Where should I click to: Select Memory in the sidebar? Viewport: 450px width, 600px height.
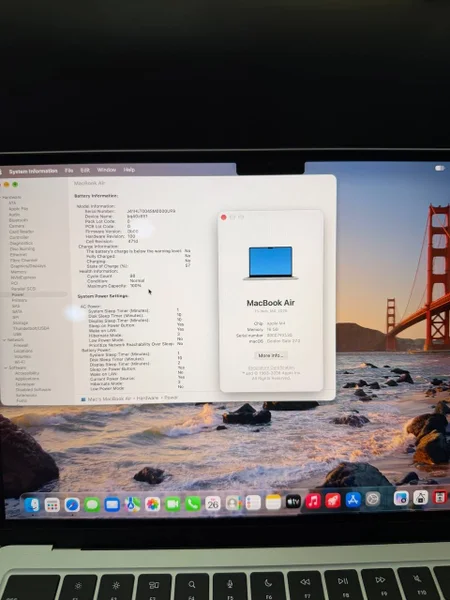pos(18,272)
